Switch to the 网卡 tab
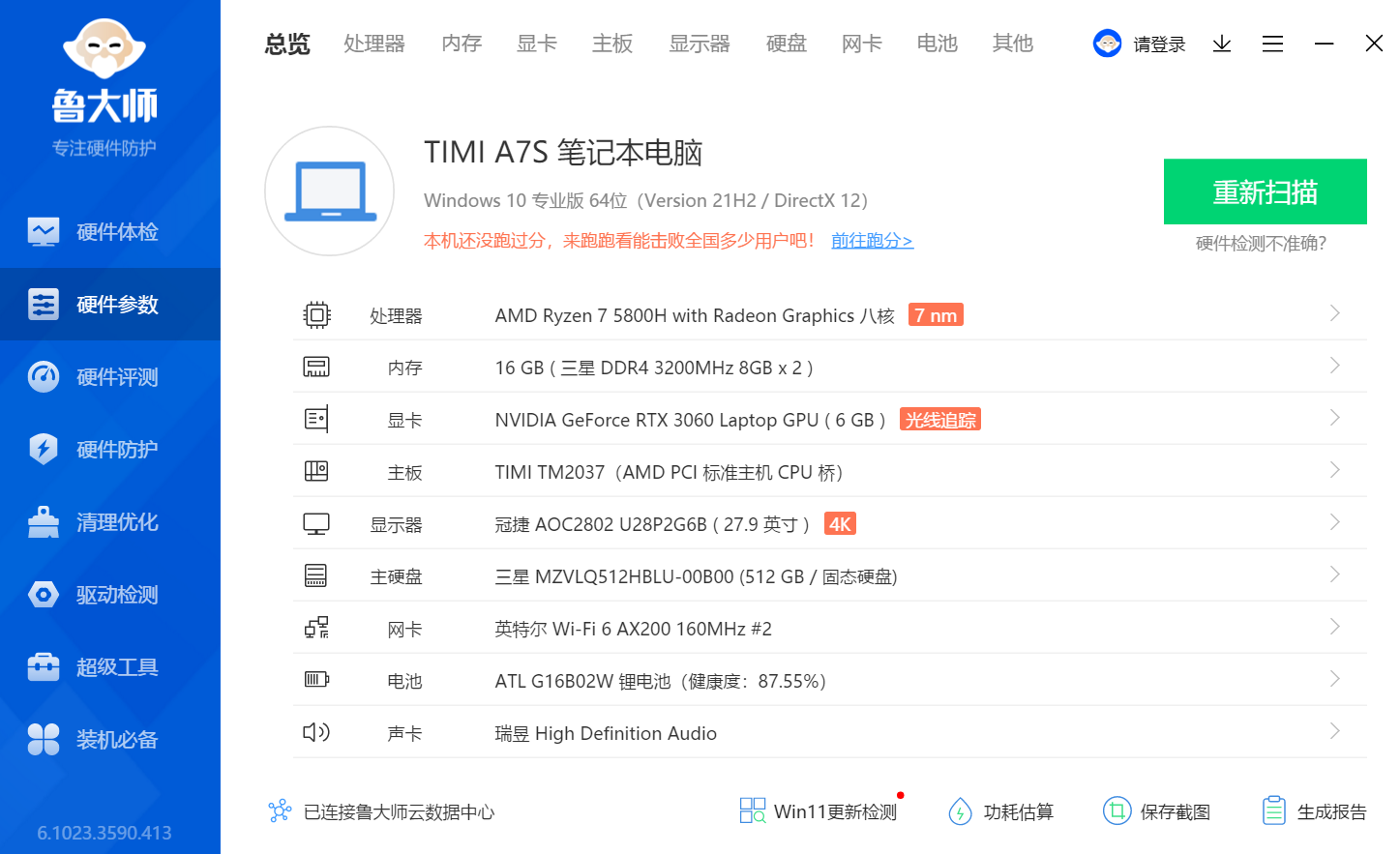Screen dimensions: 1400x854 point(862,44)
